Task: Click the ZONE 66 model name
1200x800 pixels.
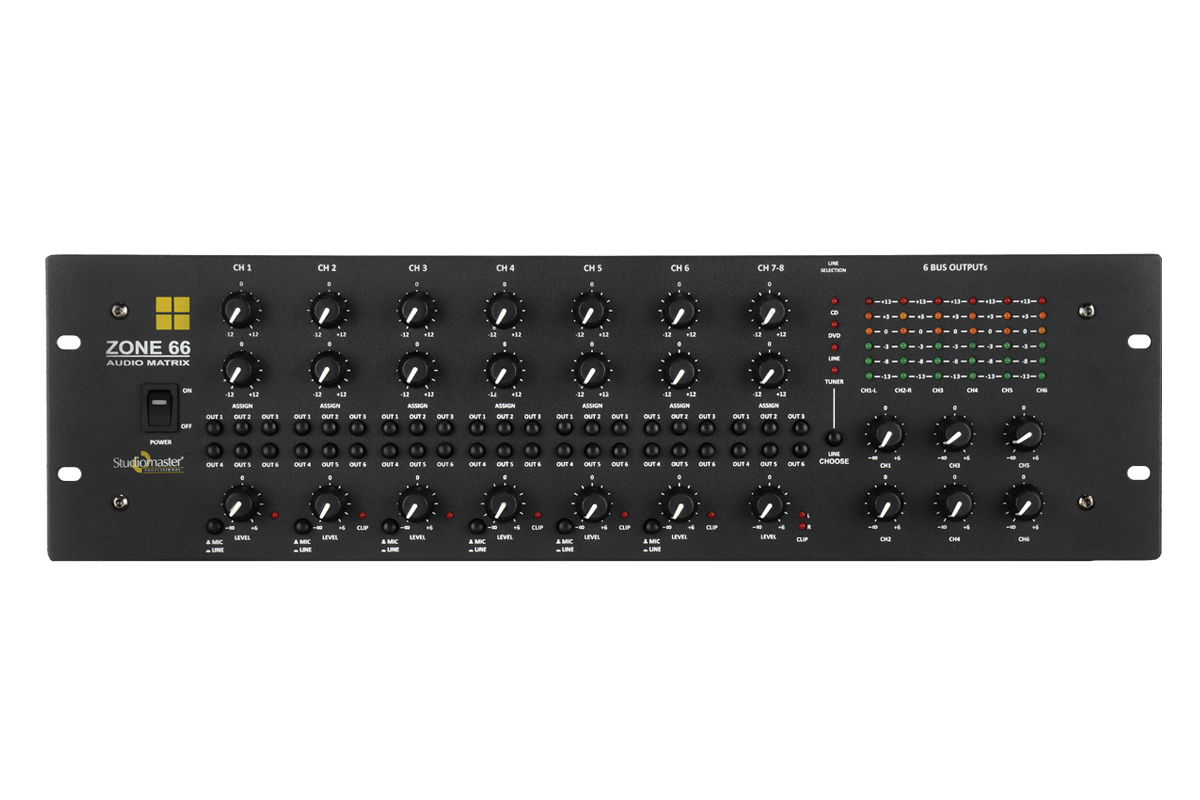Action: coord(148,348)
